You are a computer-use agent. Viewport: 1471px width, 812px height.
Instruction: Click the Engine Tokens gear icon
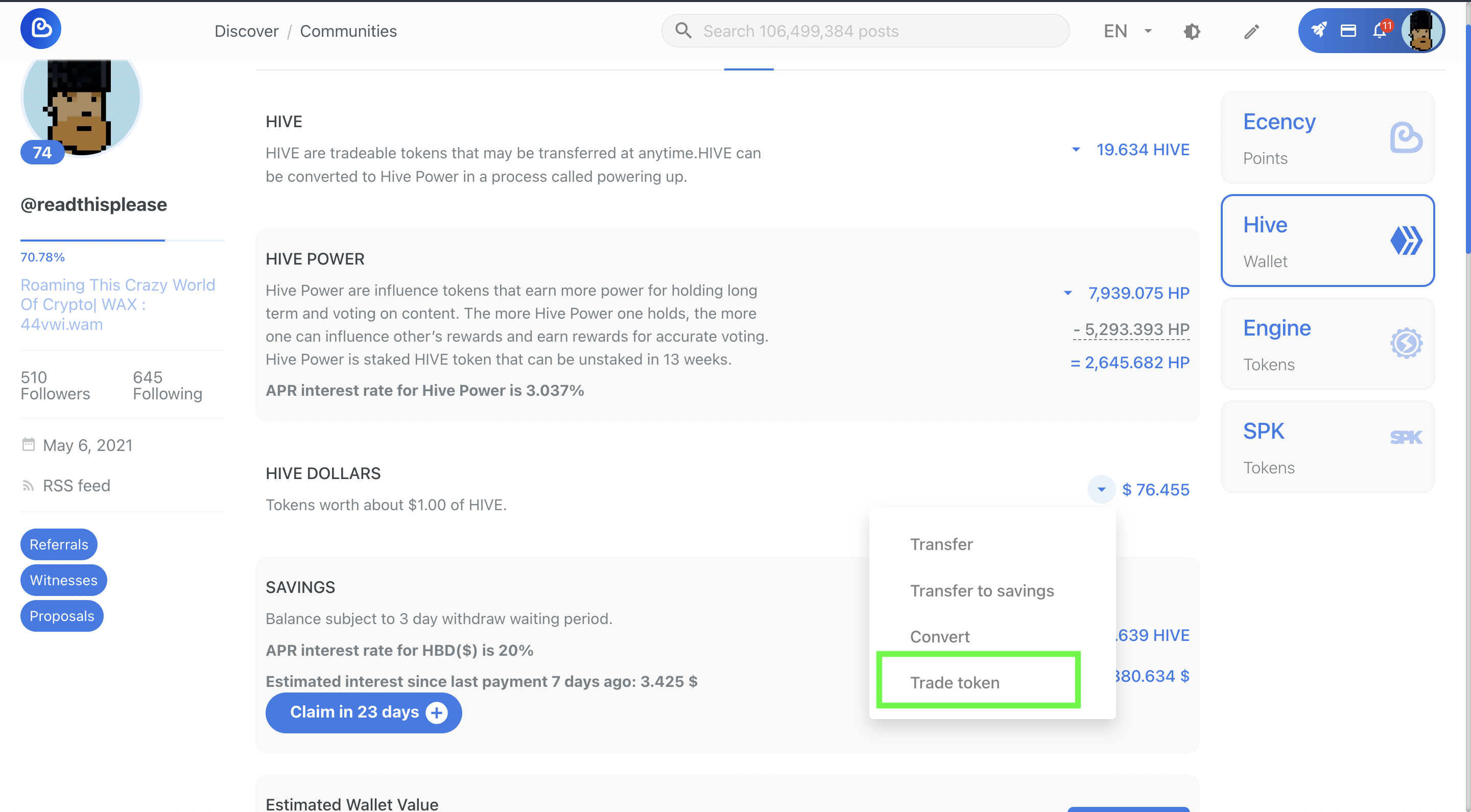[1406, 343]
